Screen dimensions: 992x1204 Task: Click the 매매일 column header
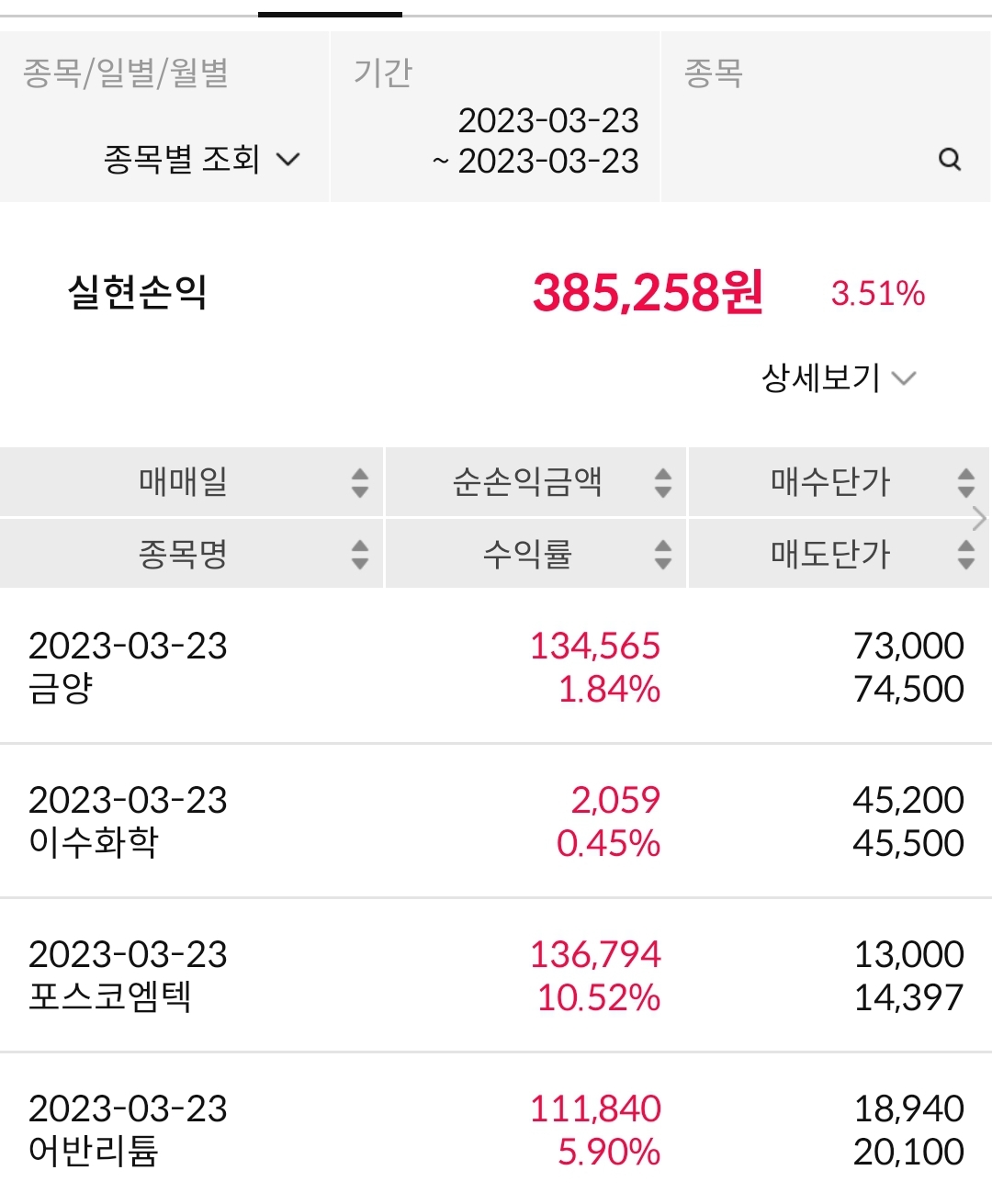(x=184, y=481)
